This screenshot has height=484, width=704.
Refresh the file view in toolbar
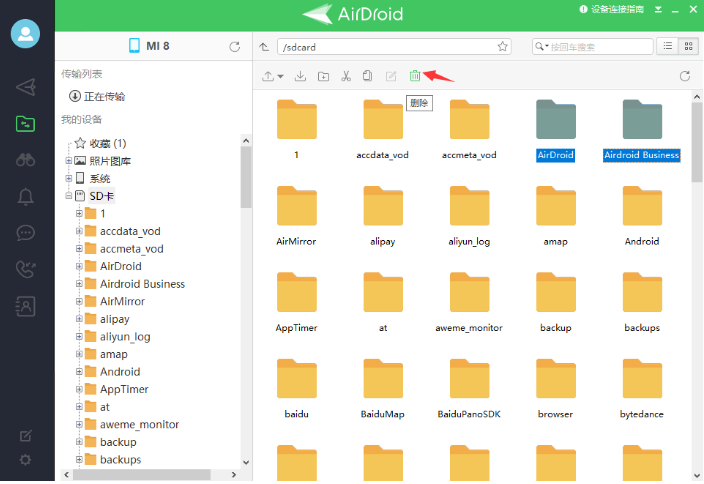pyautogui.click(x=685, y=76)
